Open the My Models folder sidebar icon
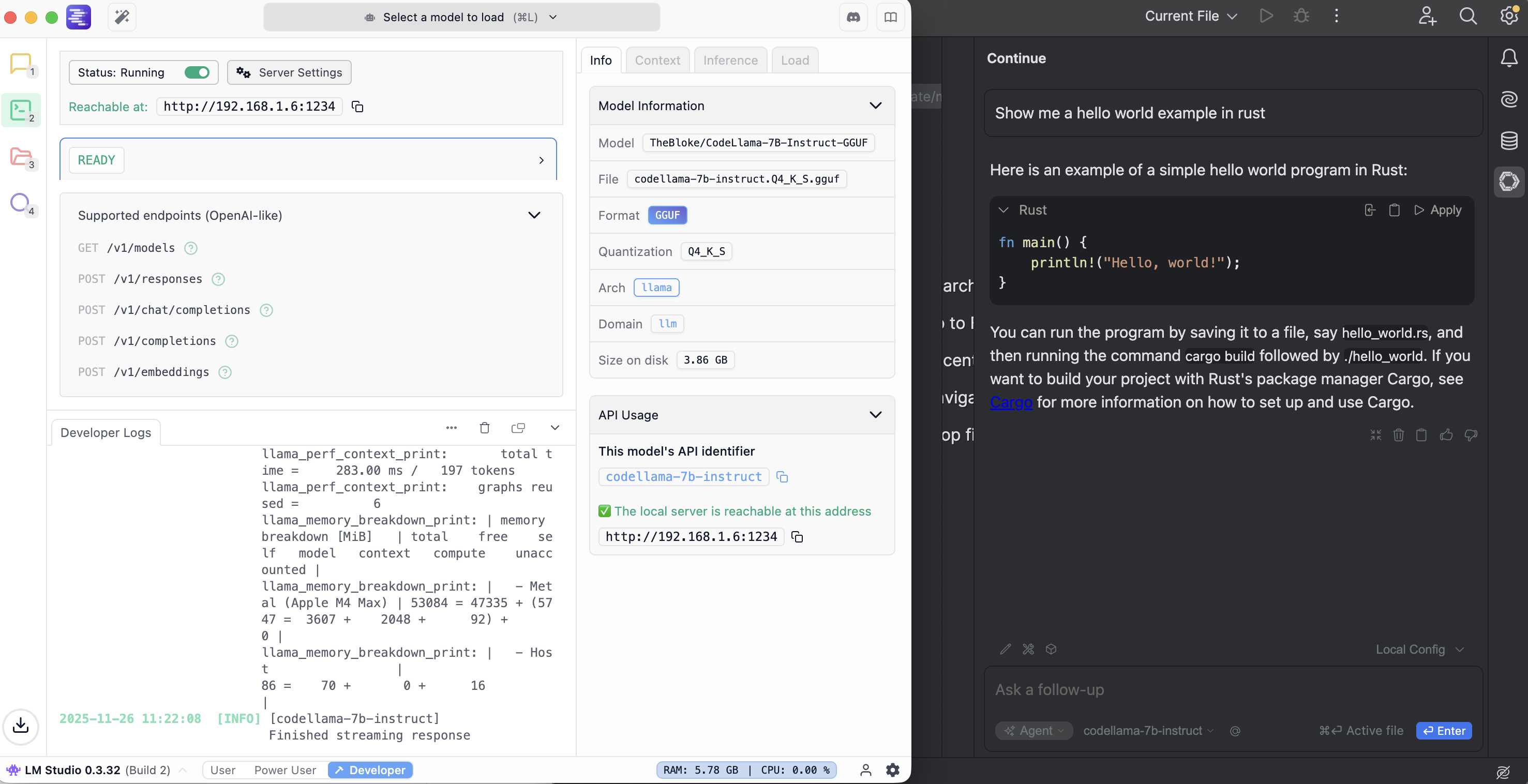 [21, 157]
